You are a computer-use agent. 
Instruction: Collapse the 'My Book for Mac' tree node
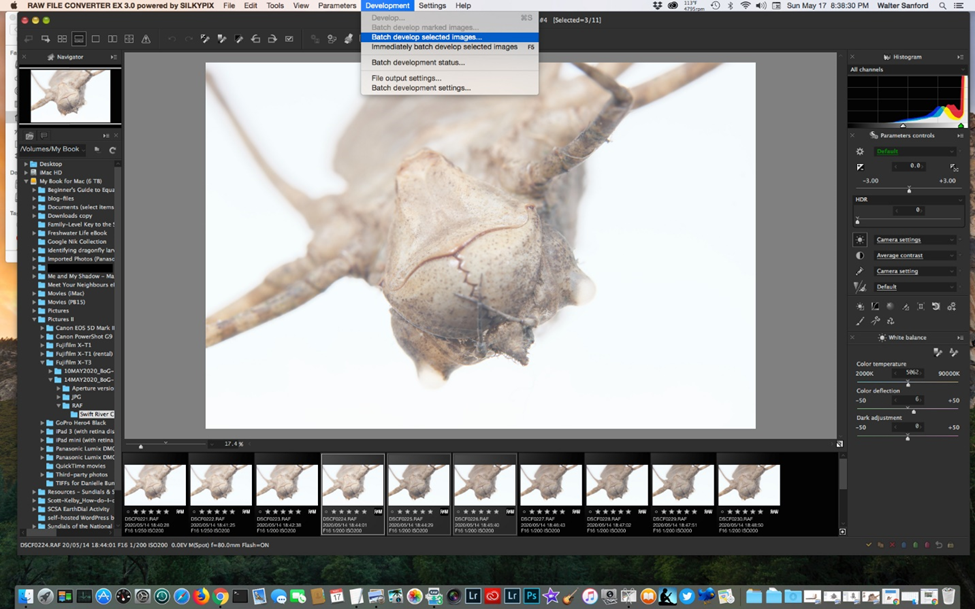tap(26, 181)
